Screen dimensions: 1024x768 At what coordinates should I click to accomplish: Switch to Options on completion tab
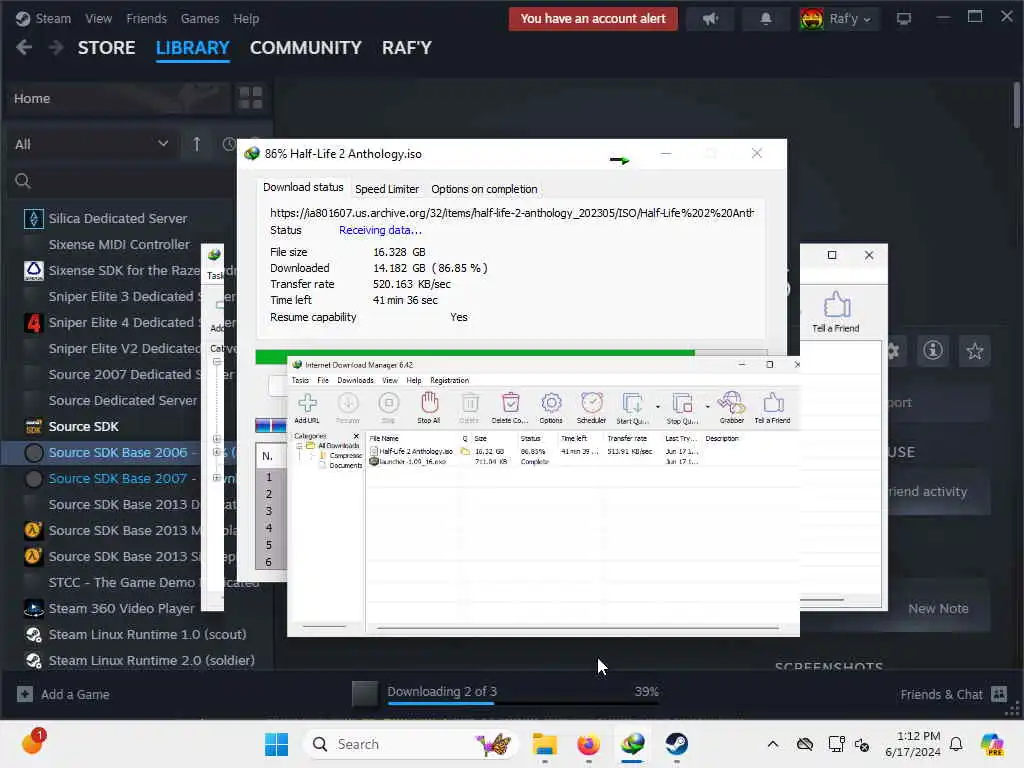(484, 189)
